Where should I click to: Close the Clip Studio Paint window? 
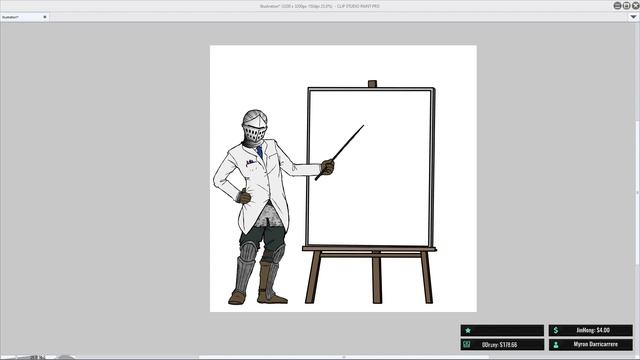click(636, 6)
